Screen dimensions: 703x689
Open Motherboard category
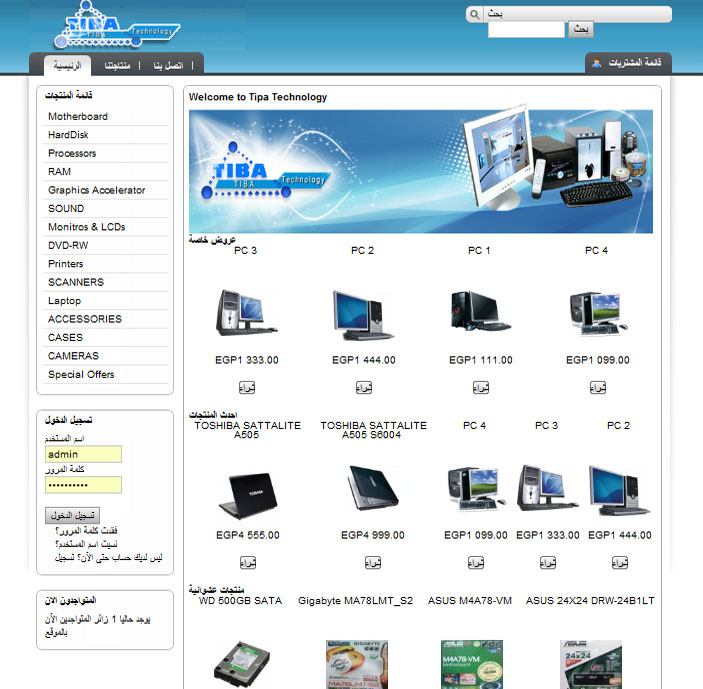point(78,117)
